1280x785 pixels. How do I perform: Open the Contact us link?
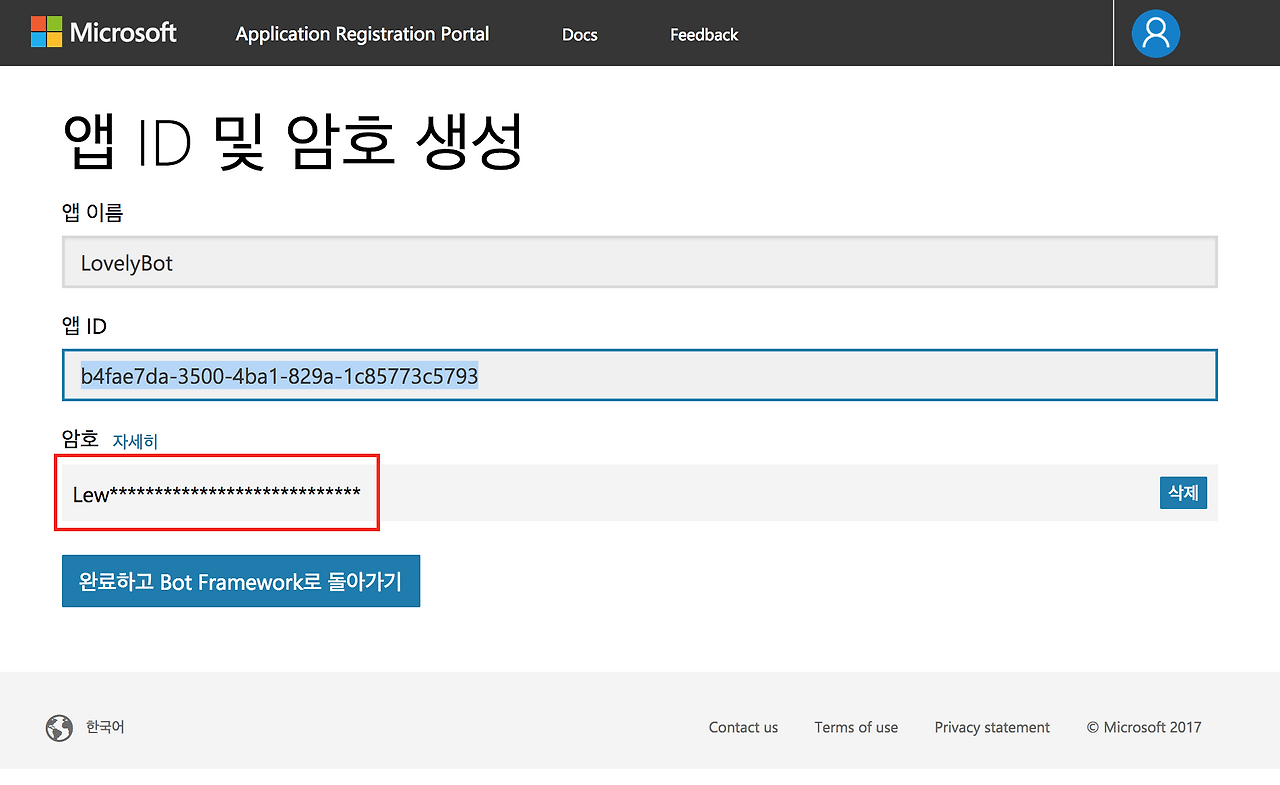pos(743,728)
